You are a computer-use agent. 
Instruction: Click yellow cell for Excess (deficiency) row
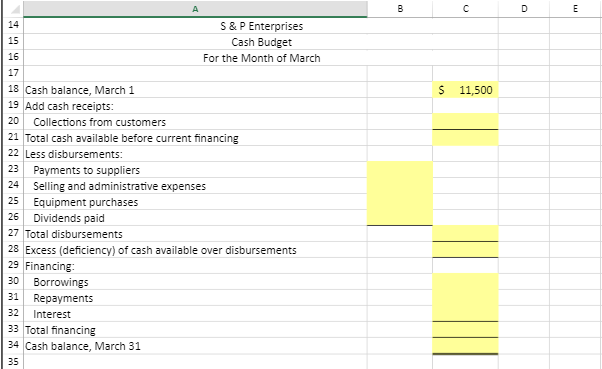point(465,250)
